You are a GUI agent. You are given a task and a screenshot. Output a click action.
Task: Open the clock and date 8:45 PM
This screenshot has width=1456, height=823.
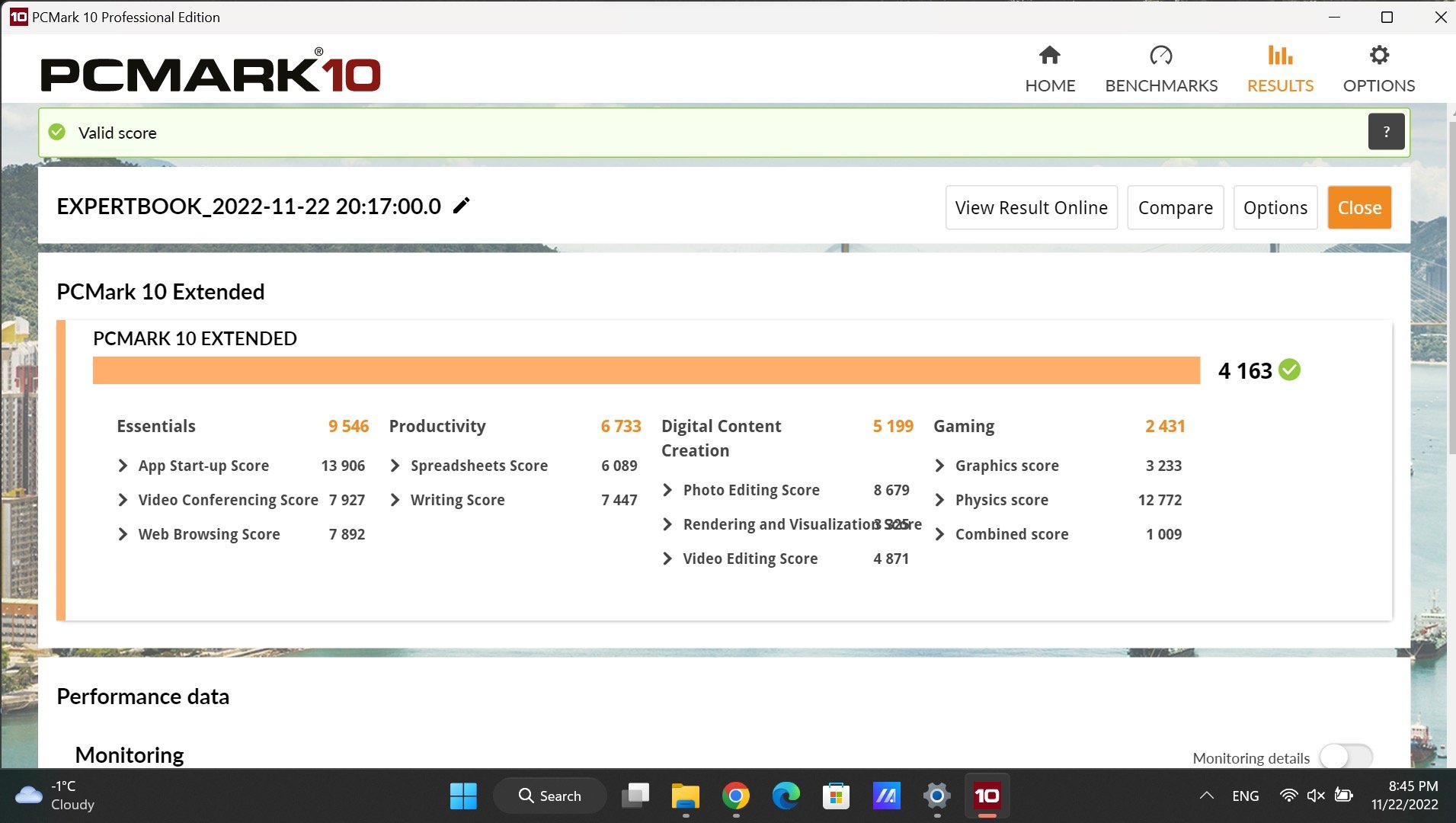click(x=1404, y=795)
